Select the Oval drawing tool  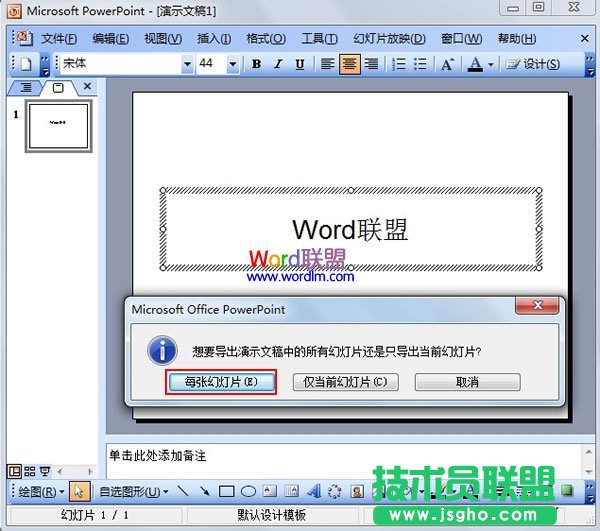pos(248,491)
